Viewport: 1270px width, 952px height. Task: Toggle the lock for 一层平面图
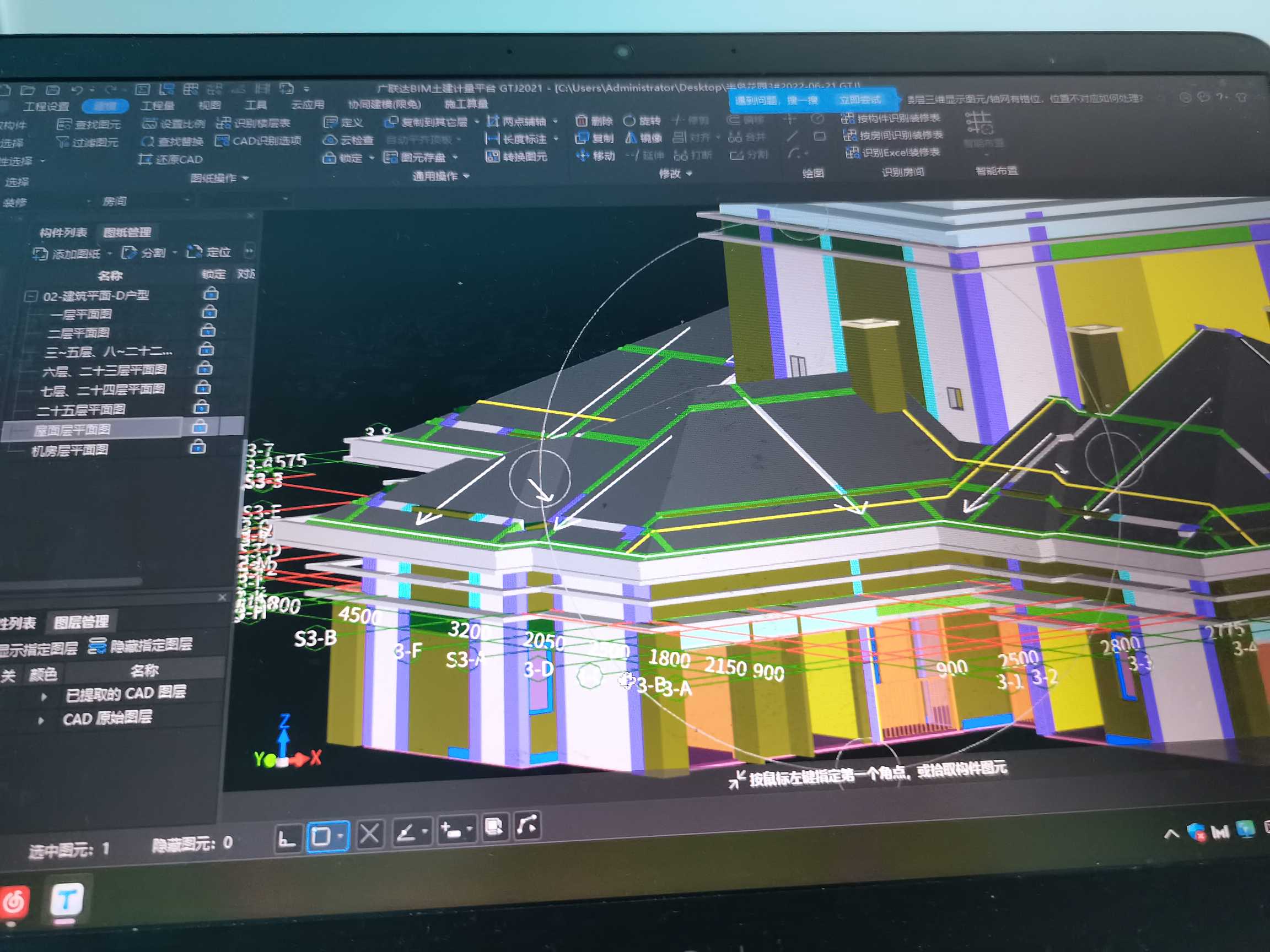click(x=209, y=312)
